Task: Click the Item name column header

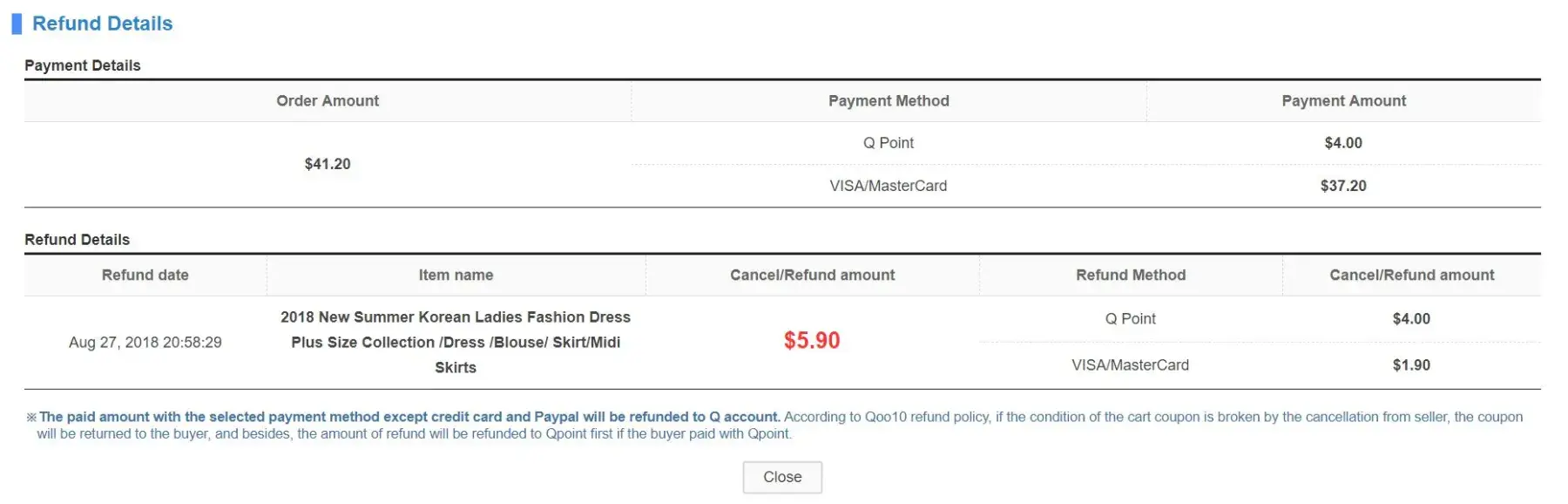Action: tap(456, 276)
